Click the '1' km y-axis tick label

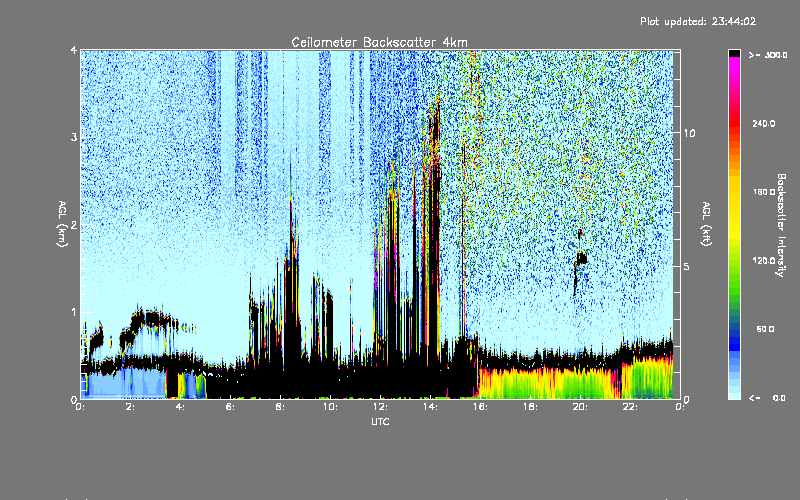[x=74, y=312]
